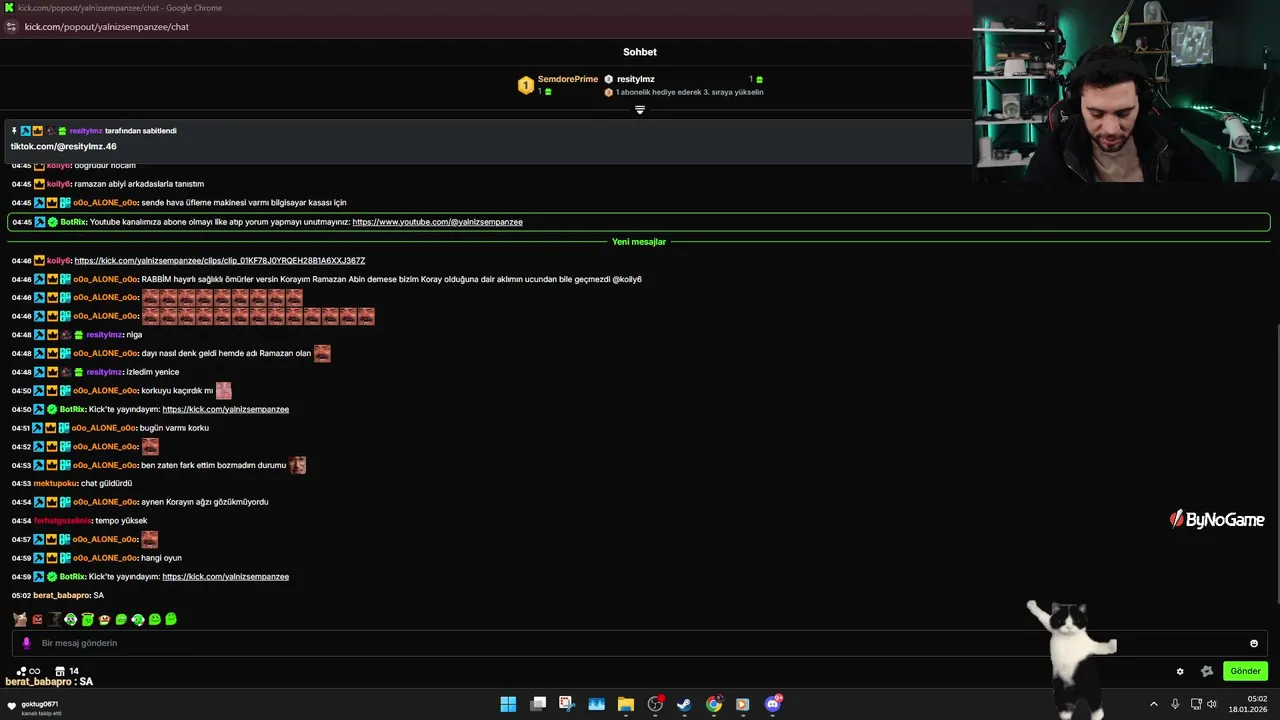Open Discord from the taskbar
1280x720 pixels.
[772, 704]
